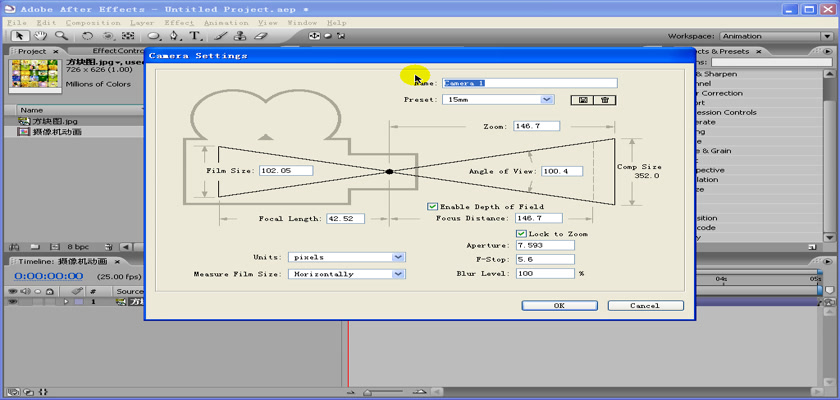Click the delete trash icon in Project panel
Viewport: 840px width, 400px height.
(109, 247)
